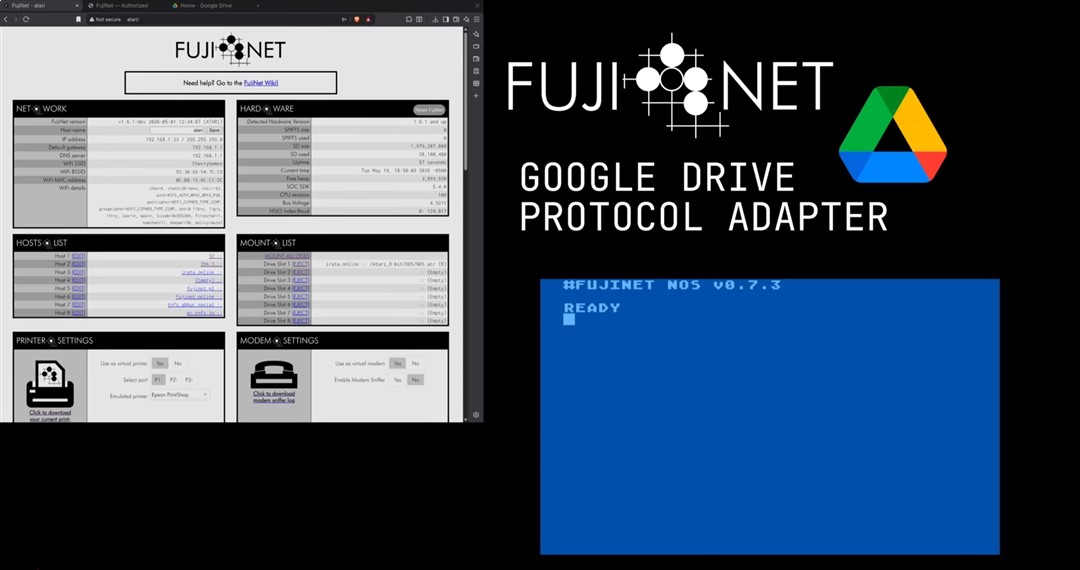
Task: Set Use as virtual printer to Yes
Action: pos(160,363)
